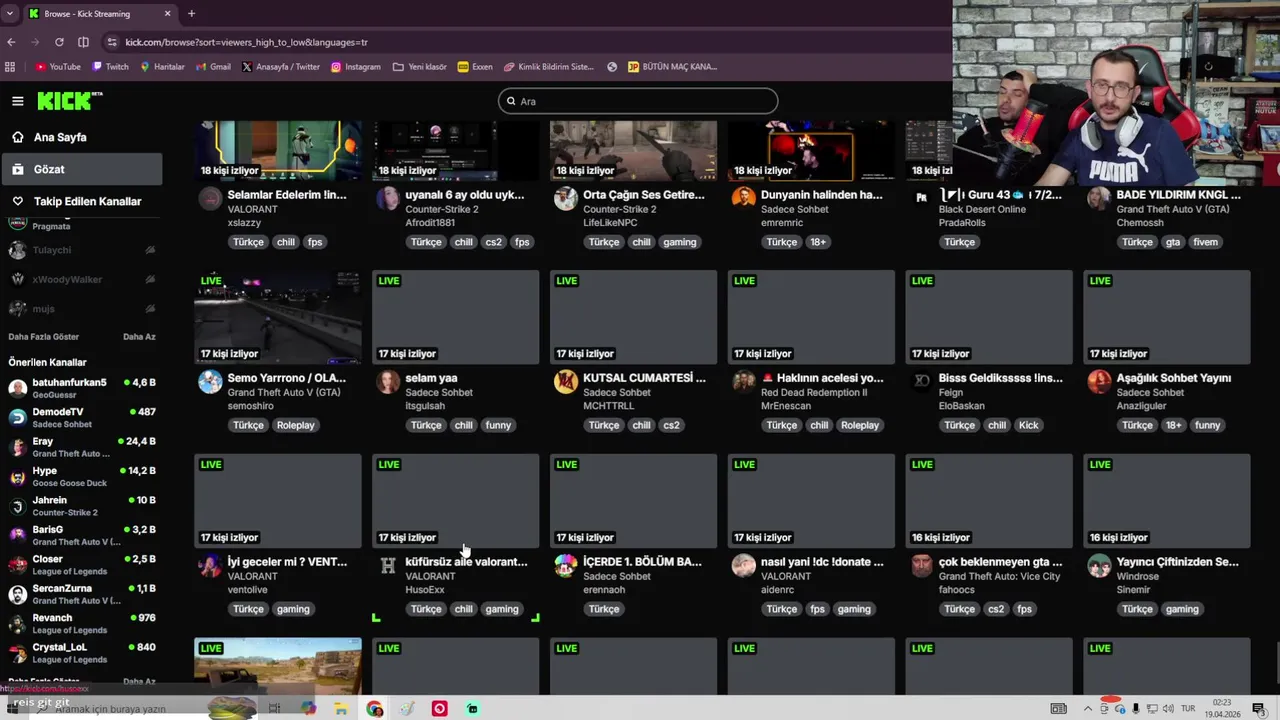
Task: Open recommended channel SercanZurna
Action: pos(82,594)
